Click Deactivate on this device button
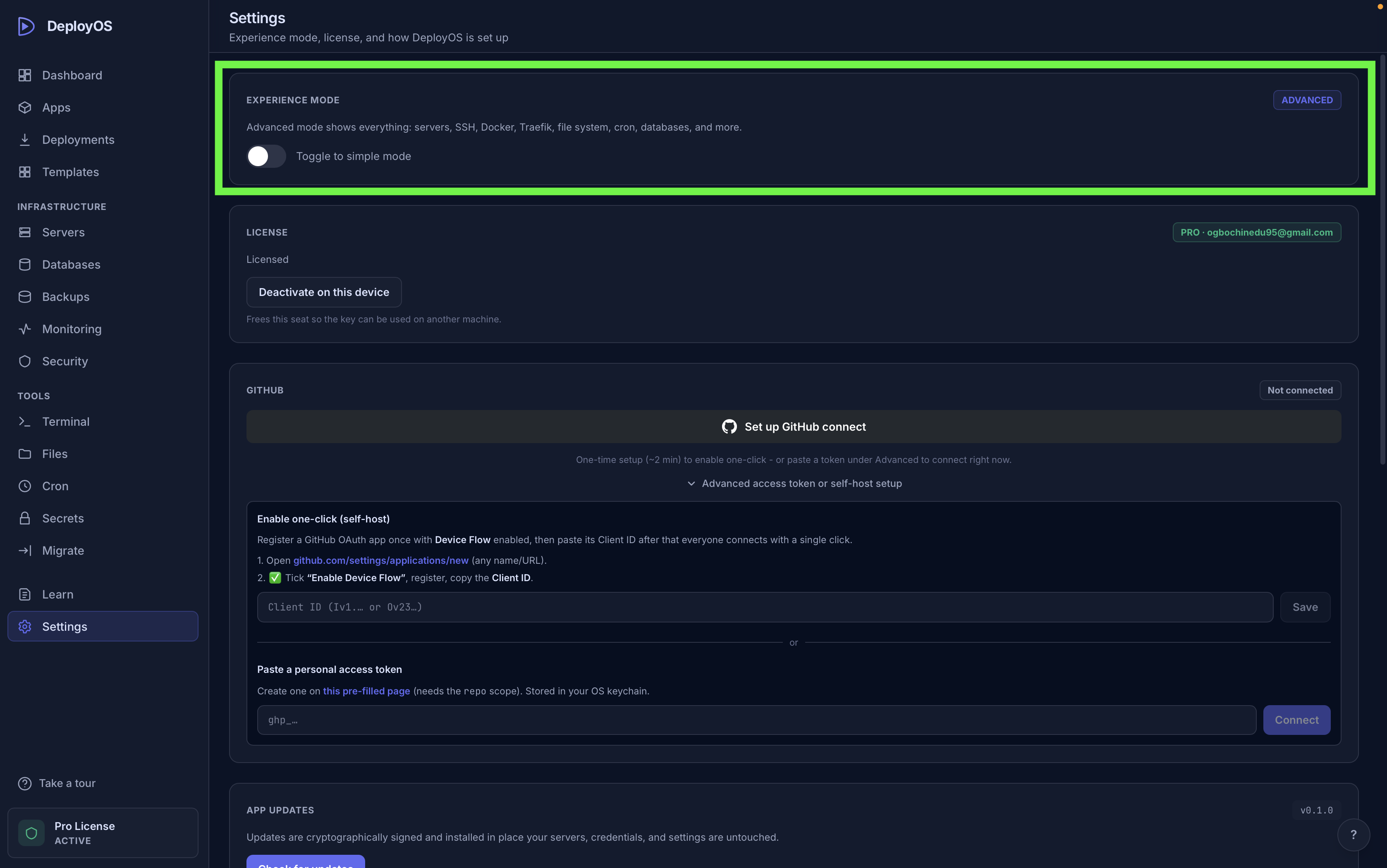This screenshot has height=868, width=1387. click(324, 292)
